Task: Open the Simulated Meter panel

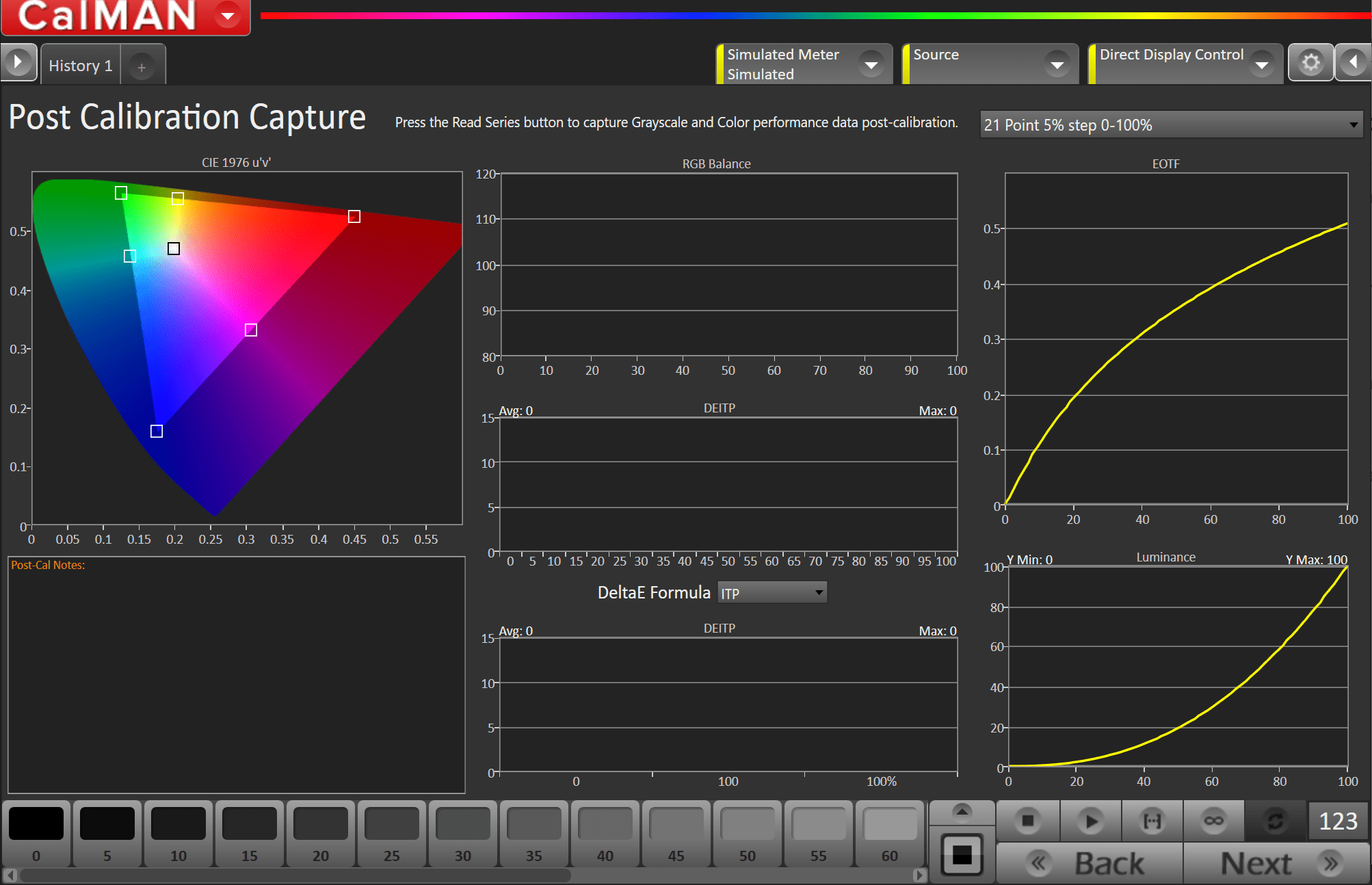Action: click(803, 64)
